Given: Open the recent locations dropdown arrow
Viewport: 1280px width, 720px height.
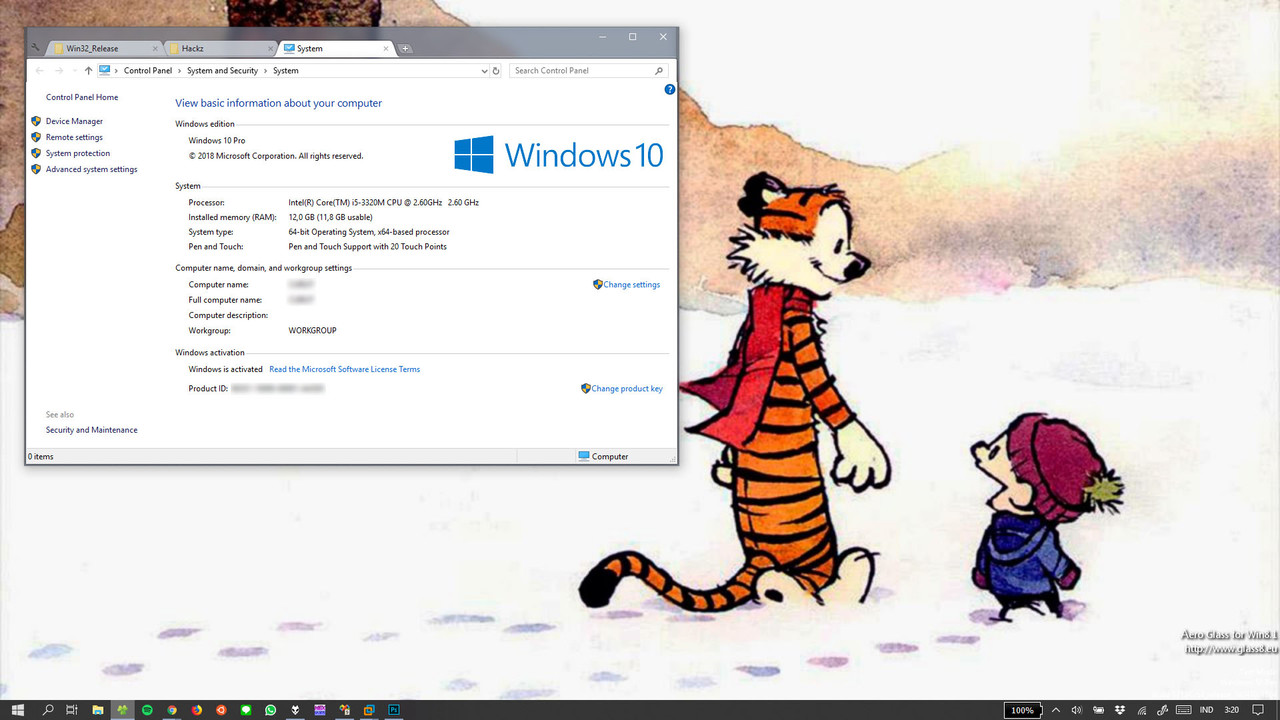Looking at the screenshot, I should (75, 71).
